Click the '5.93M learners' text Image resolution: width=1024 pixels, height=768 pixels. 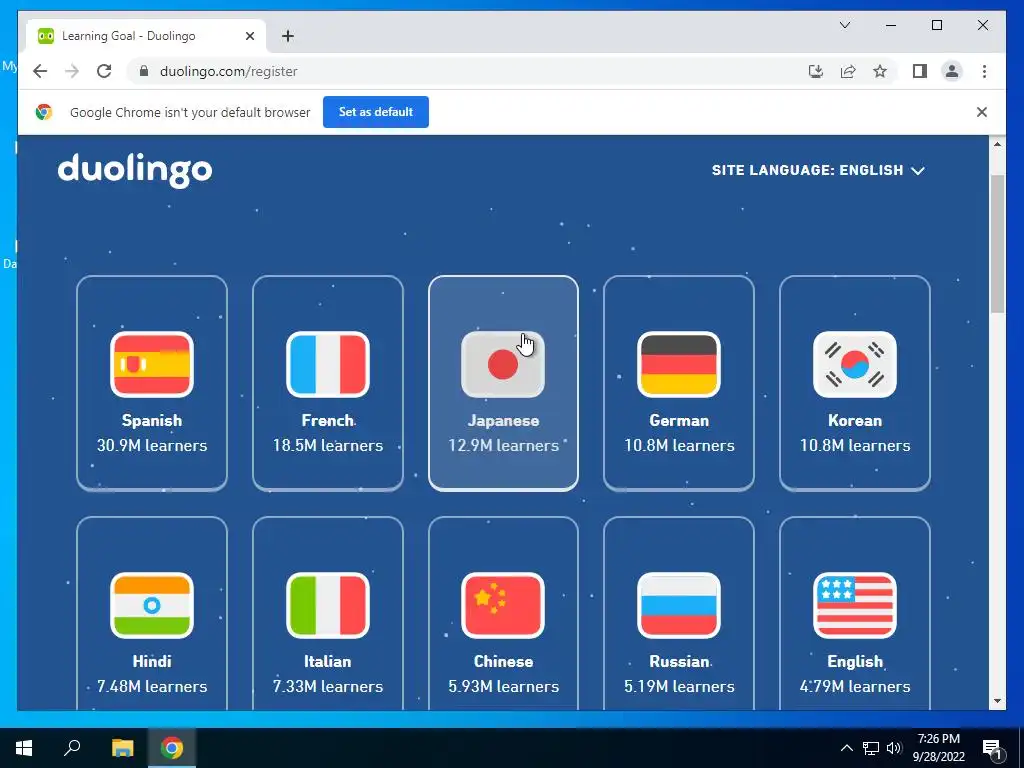point(503,686)
